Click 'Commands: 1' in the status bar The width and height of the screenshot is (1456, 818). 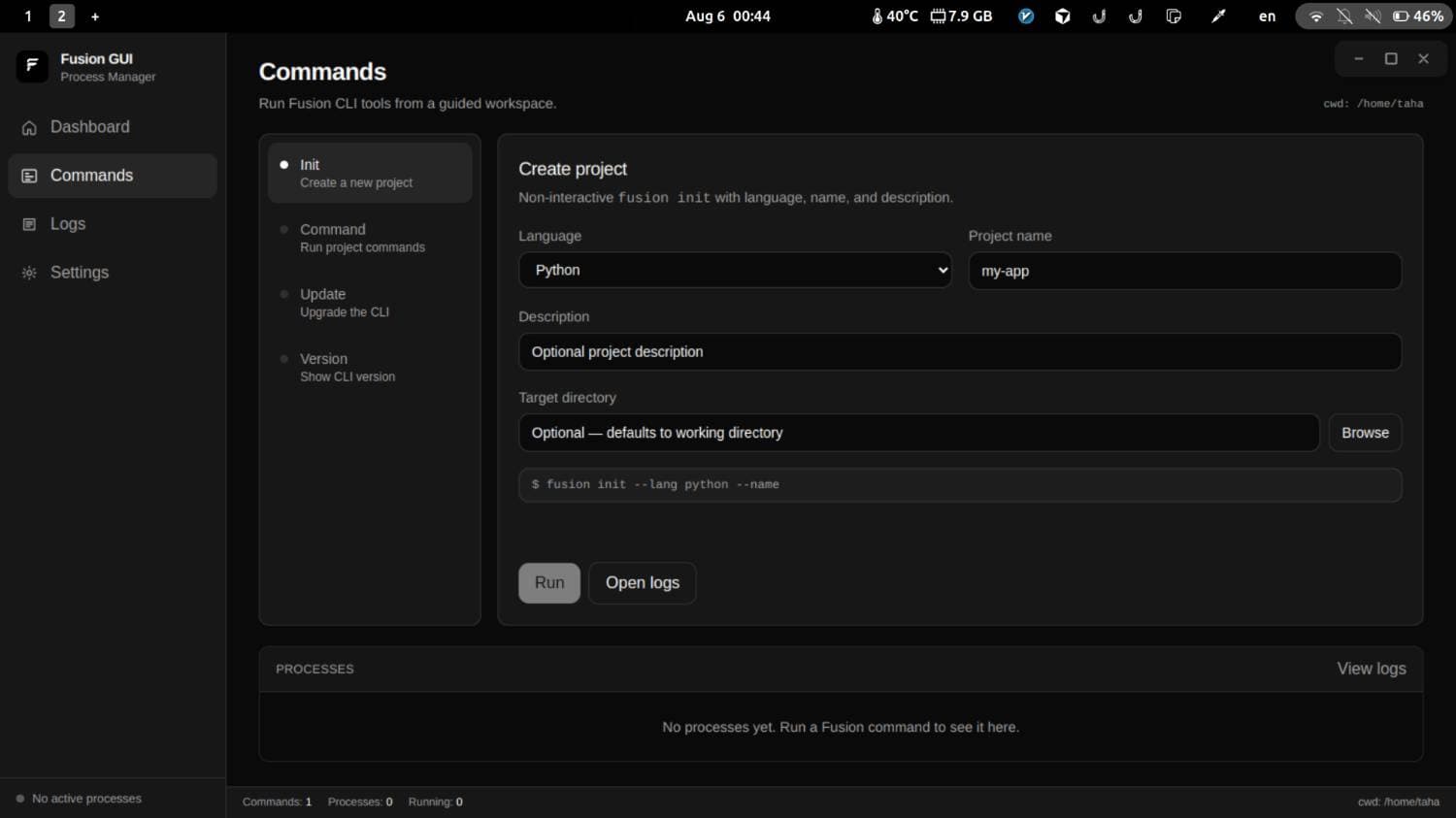tap(277, 802)
